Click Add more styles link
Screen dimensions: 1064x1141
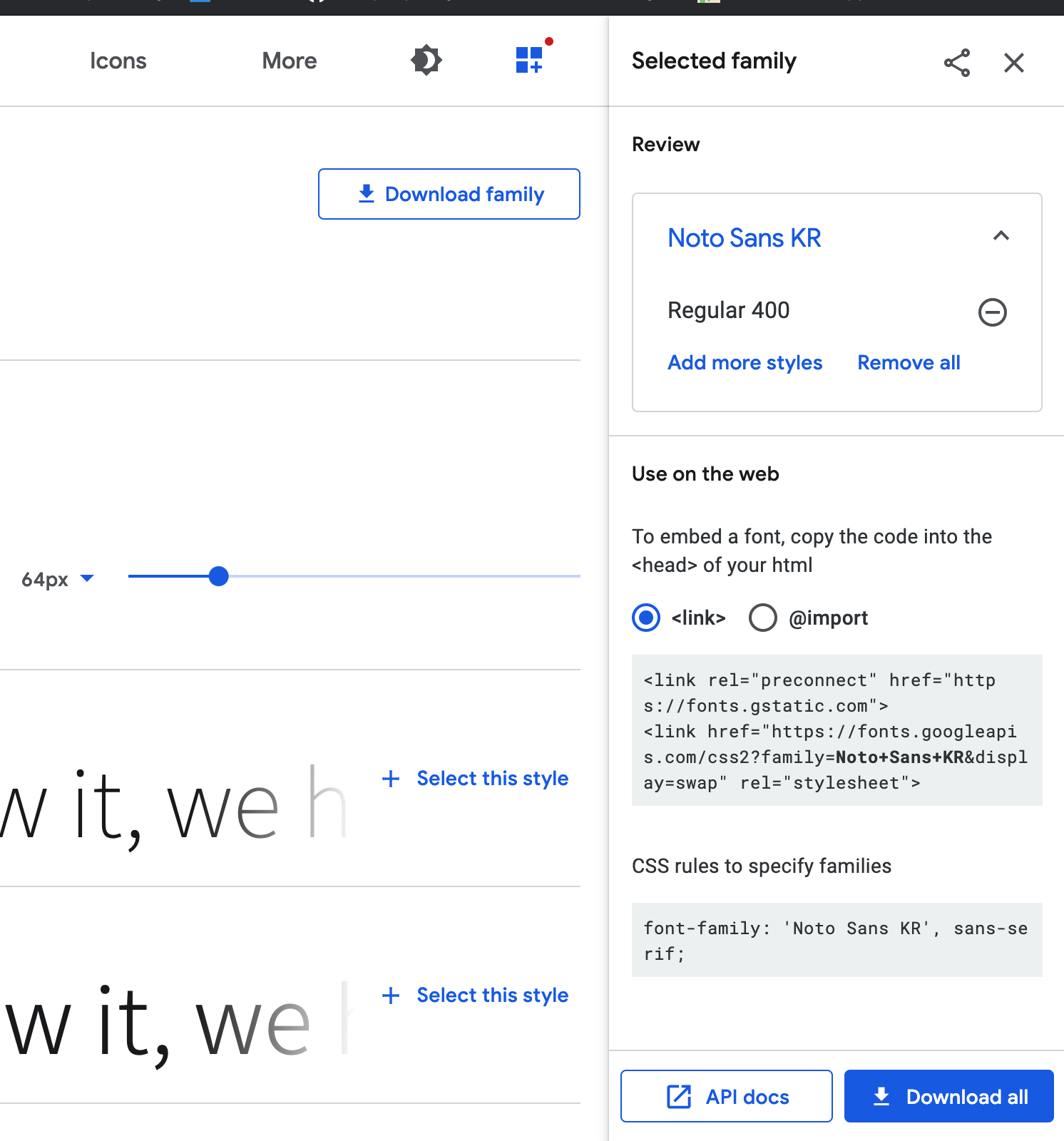coord(745,363)
